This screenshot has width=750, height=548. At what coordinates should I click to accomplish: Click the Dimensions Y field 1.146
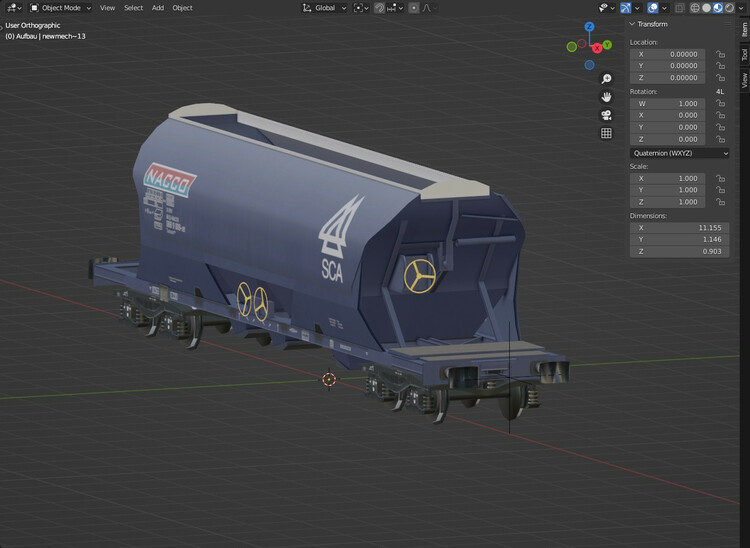(679, 239)
